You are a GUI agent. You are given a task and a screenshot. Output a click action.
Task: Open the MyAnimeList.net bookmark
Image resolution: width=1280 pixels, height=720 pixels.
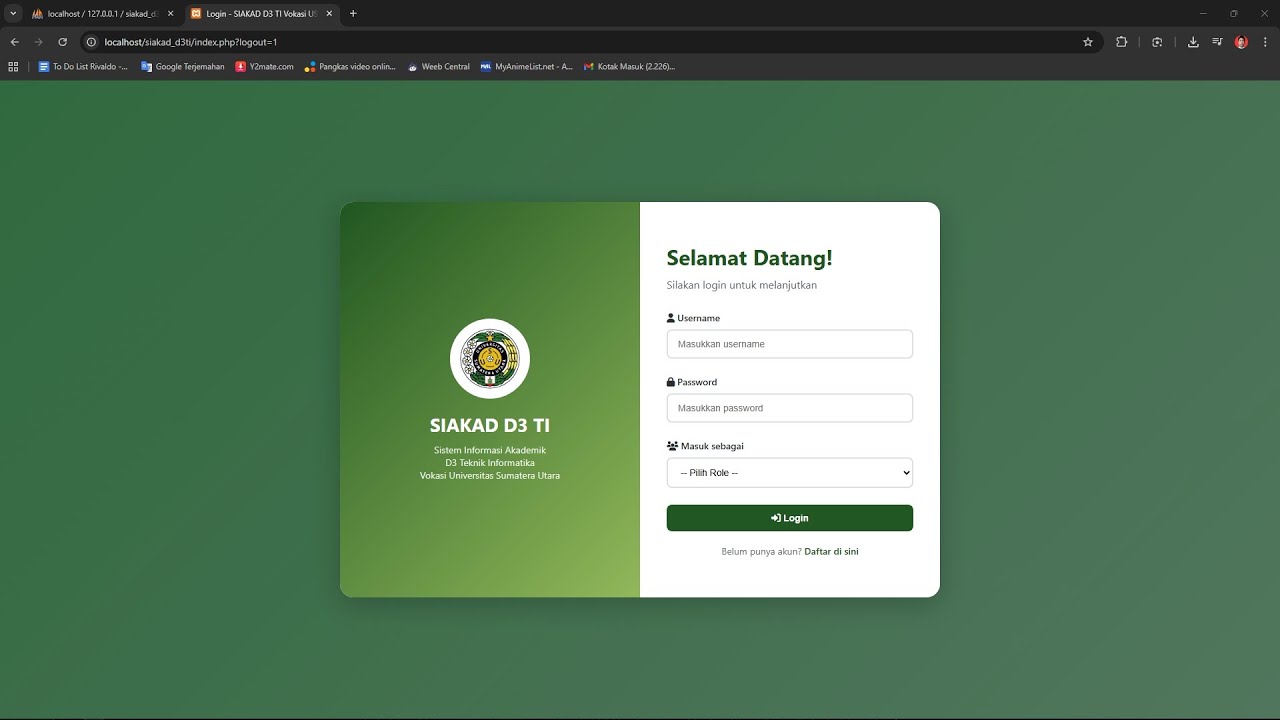527,67
